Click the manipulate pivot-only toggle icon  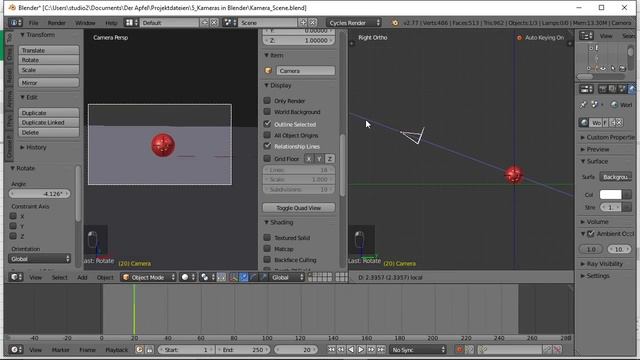pos(221,277)
